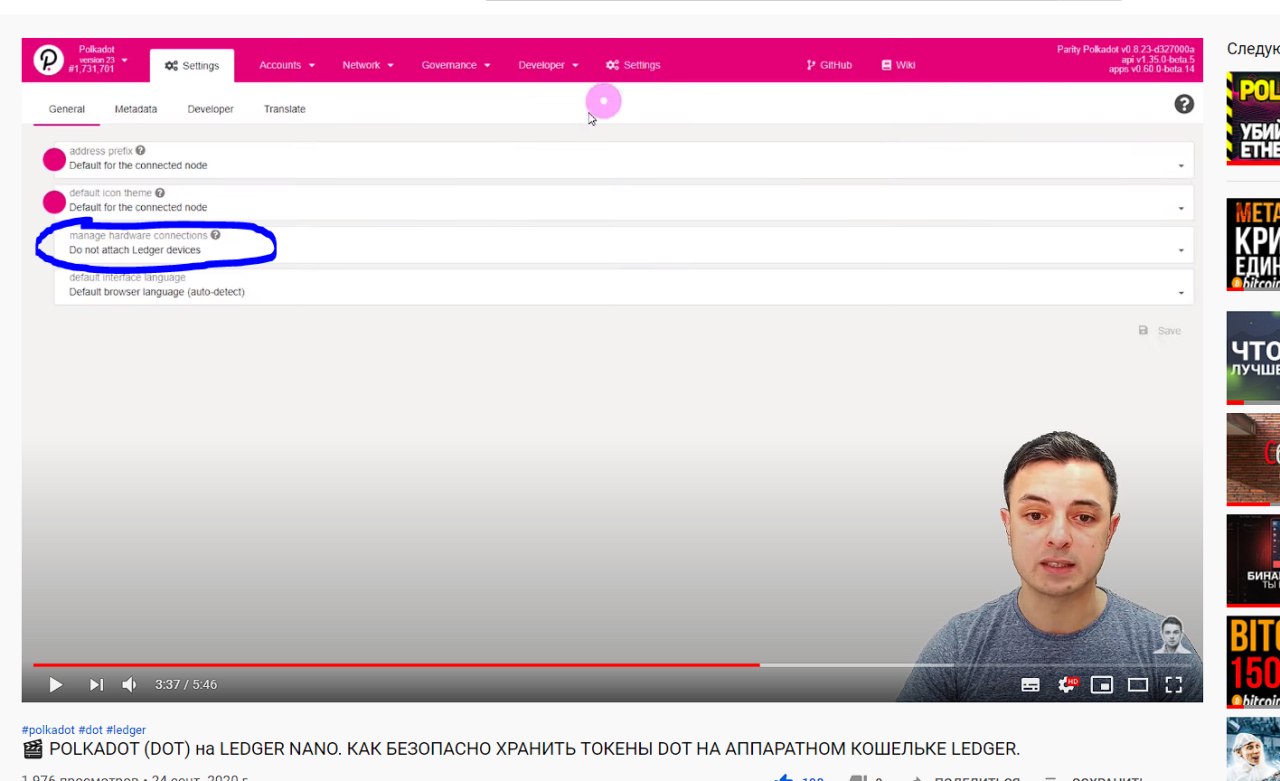
Task: Open the Developer menu
Action: (548, 65)
